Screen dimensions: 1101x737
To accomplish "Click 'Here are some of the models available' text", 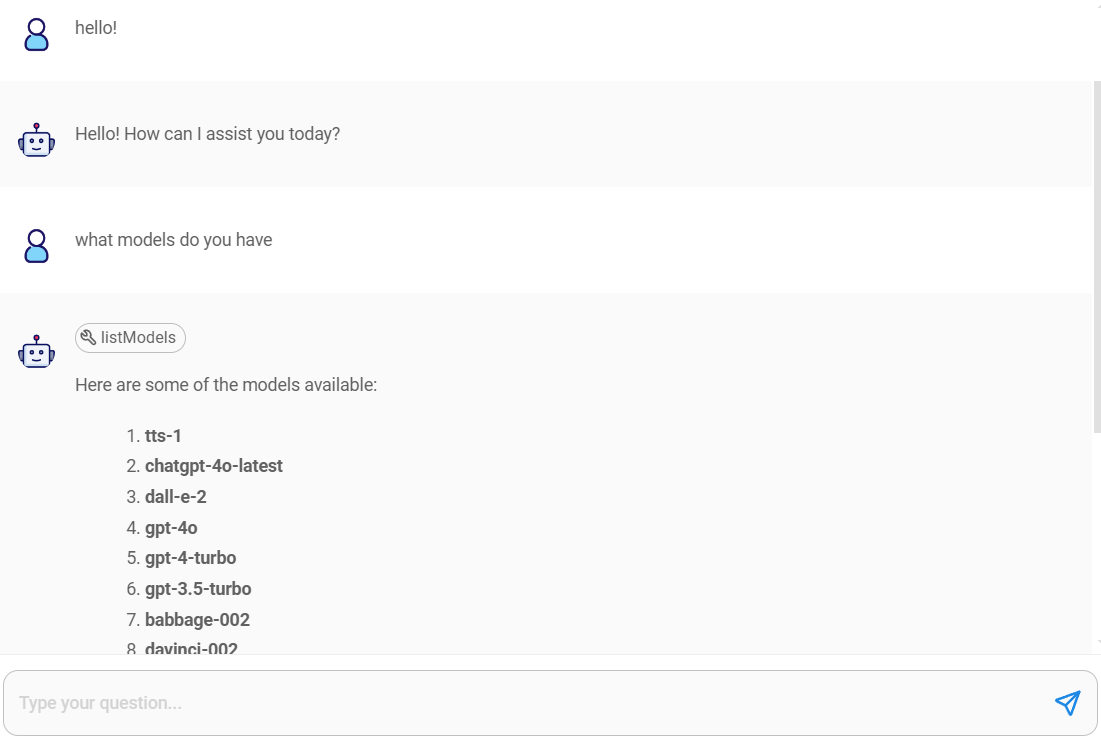I will coord(226,385).
